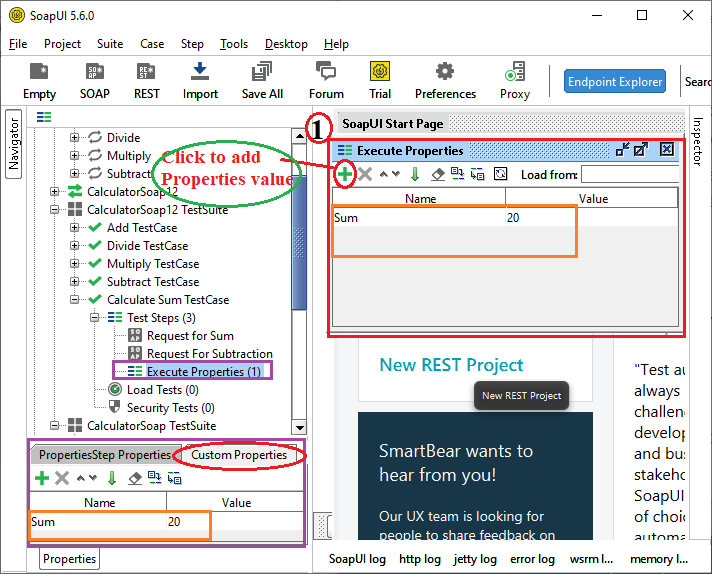The height and width of the screenshot is (574, 712).
Task: Open the Suite menu
Action: coord(110,44)
